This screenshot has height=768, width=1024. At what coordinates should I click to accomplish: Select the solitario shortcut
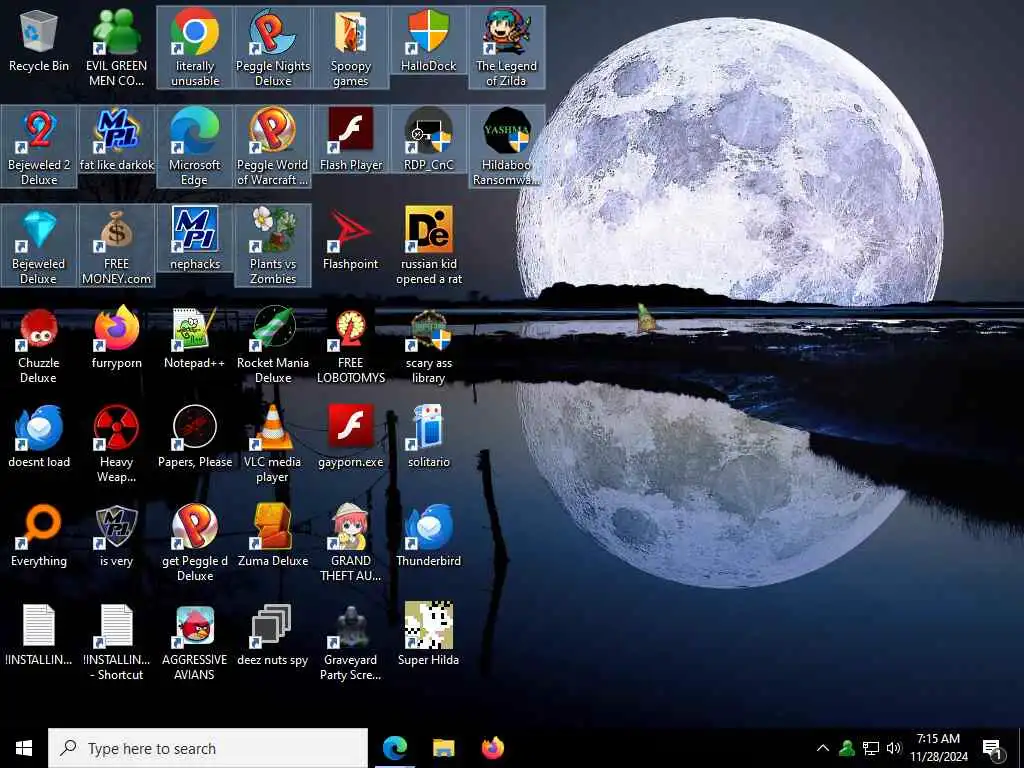[x=428, y=436]
